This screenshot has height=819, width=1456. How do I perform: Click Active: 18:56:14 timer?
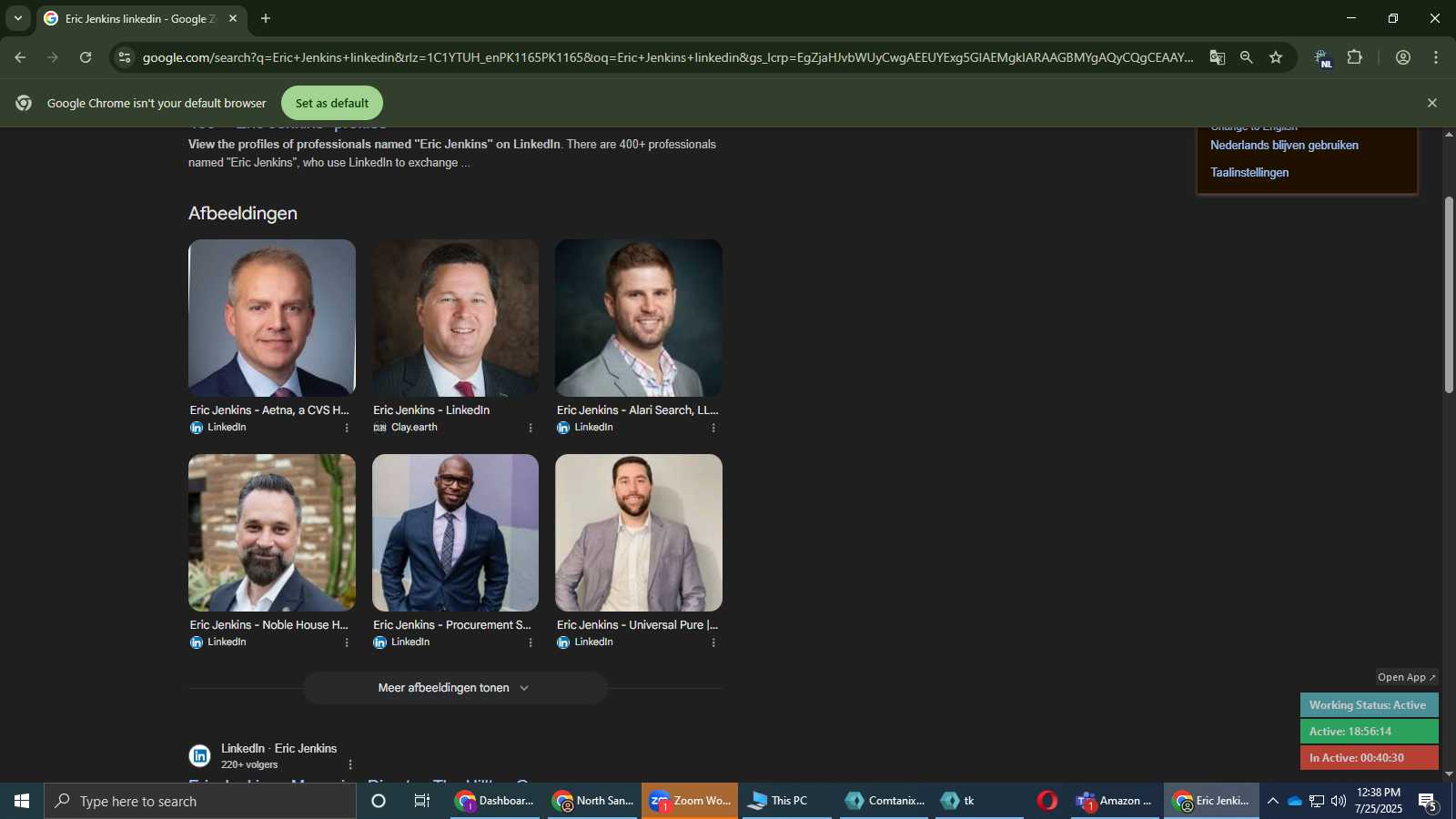[1369, 732]
